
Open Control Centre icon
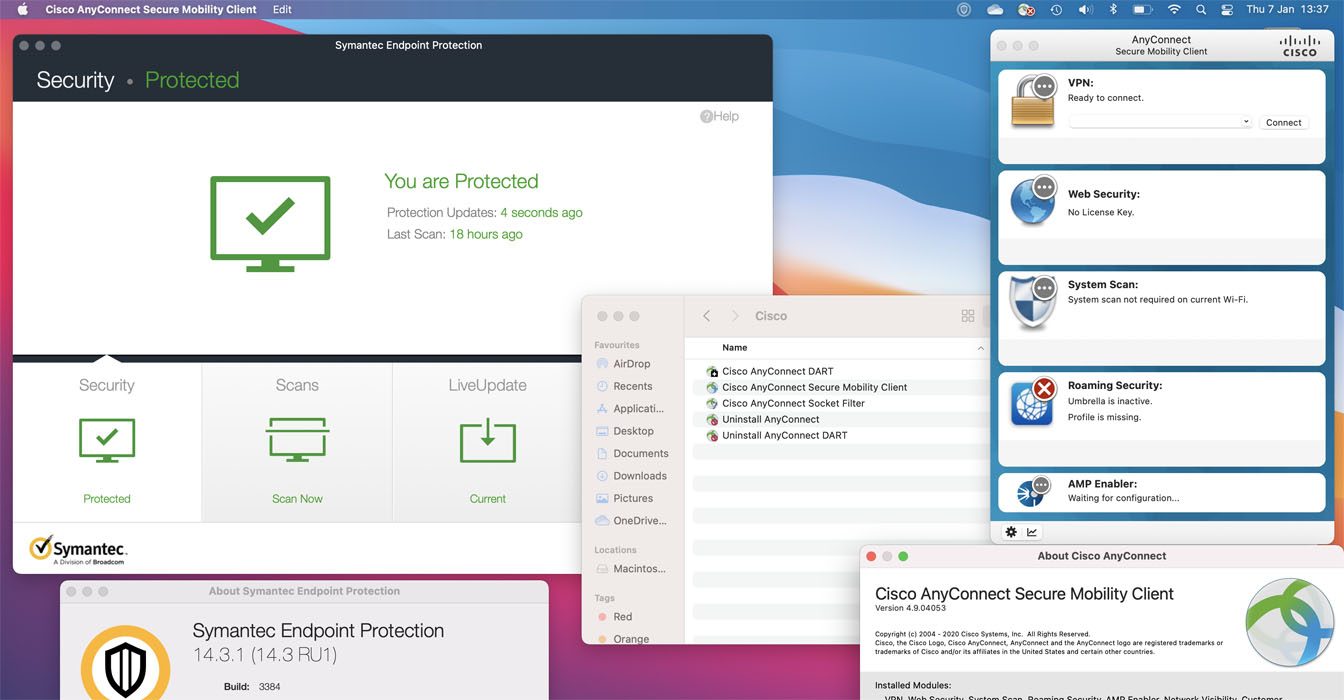tap(1228, 9)
